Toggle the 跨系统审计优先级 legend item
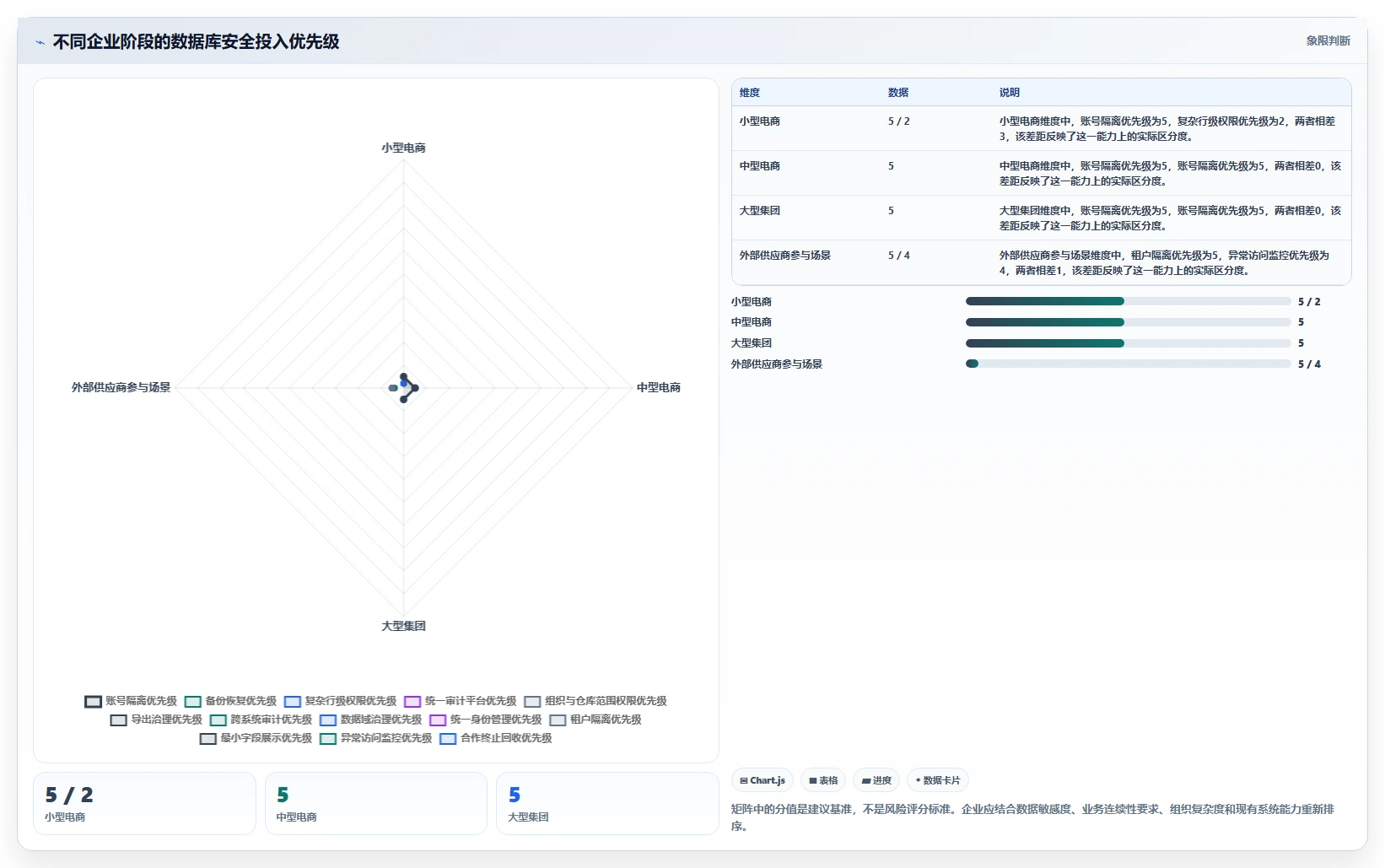 pyautogui.click(x=261, y=720)
